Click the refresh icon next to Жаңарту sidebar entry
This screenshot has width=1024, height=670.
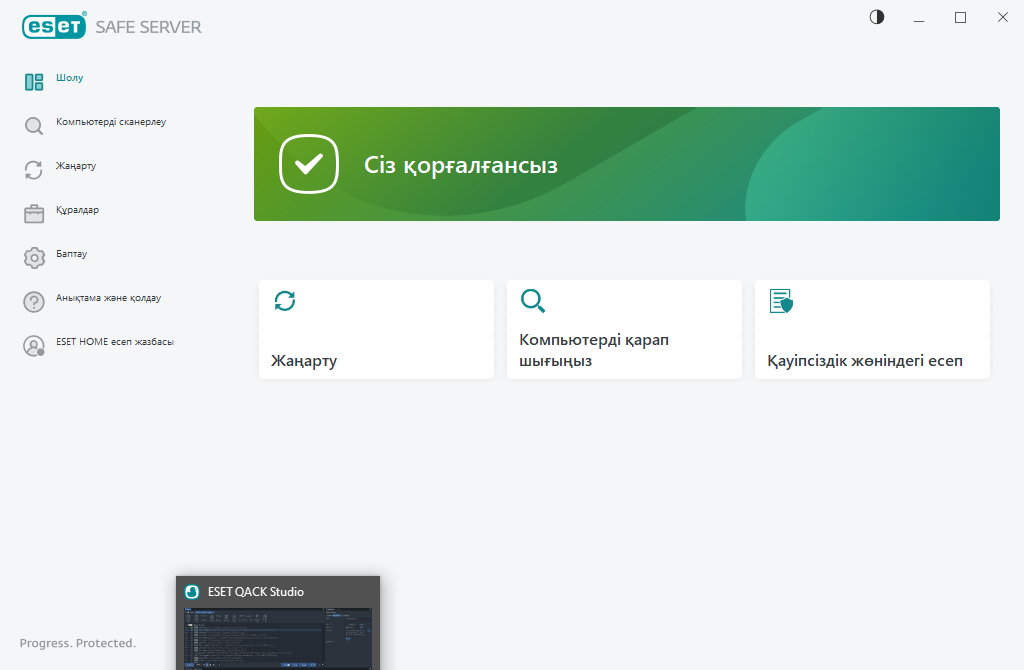click(x=32, y=168)
